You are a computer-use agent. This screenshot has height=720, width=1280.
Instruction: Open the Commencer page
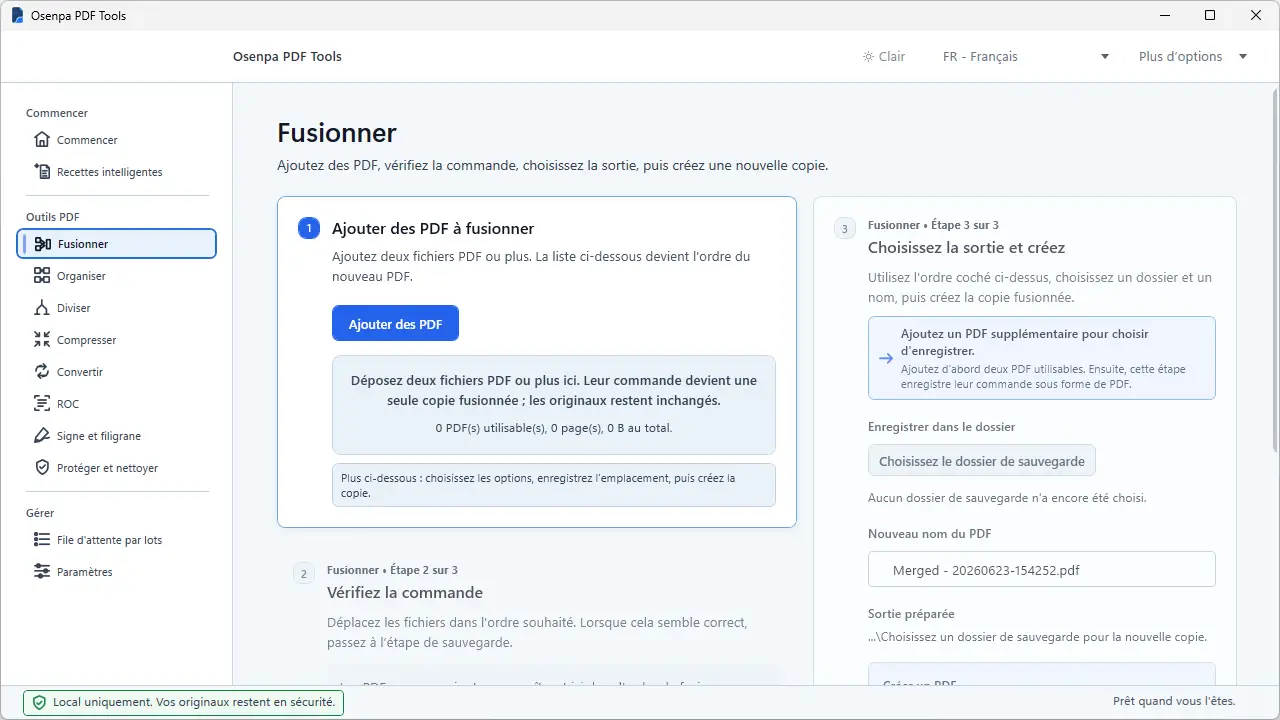[117, 140]
